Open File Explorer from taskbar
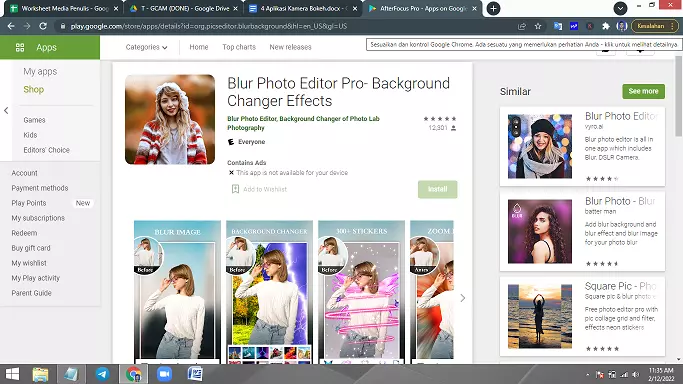 (40, 374)
